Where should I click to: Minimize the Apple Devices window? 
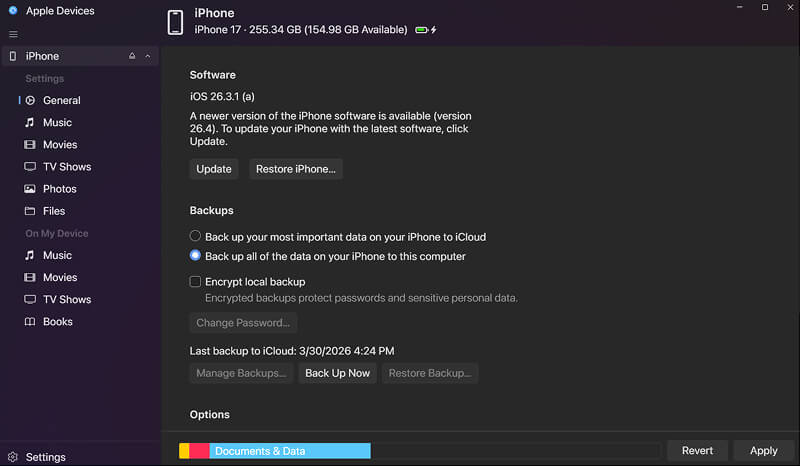739,7
